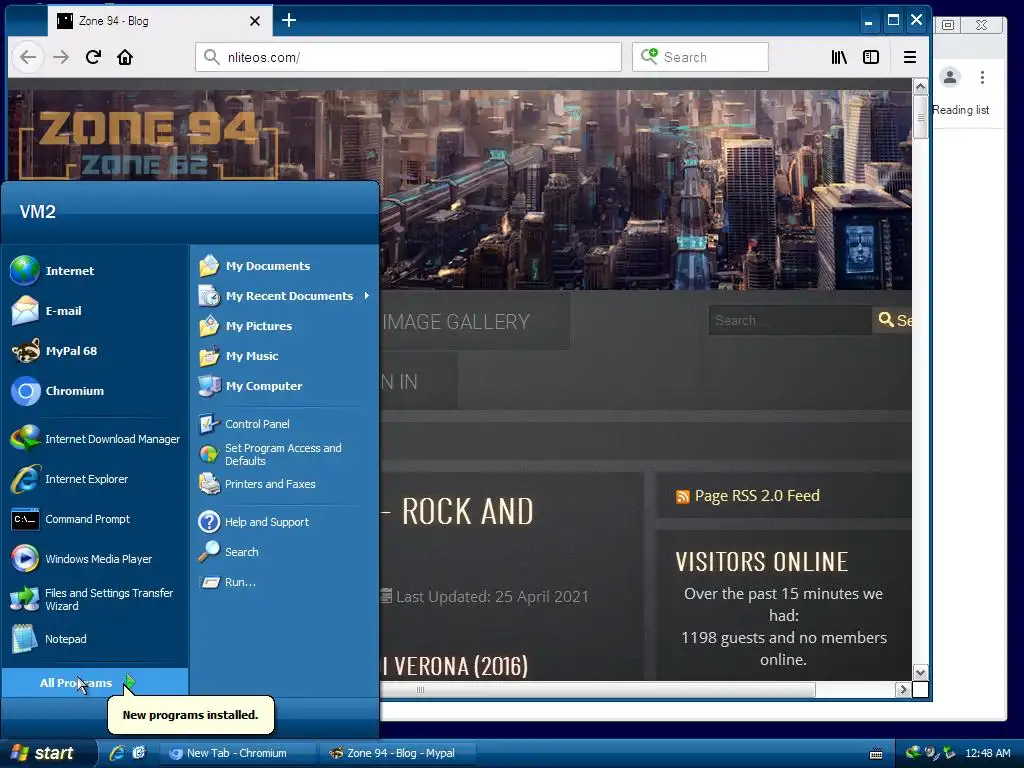
Task: Open Chromium profile icon
Action: click(950, 77)
